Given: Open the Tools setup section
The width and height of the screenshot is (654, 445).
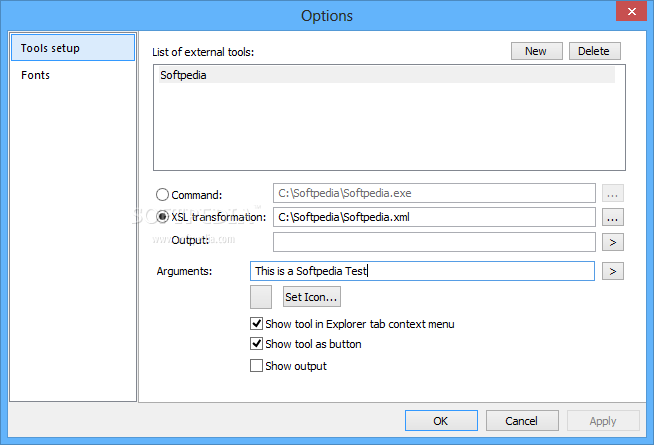Looking at the screenshot, I should pos(73,48).
